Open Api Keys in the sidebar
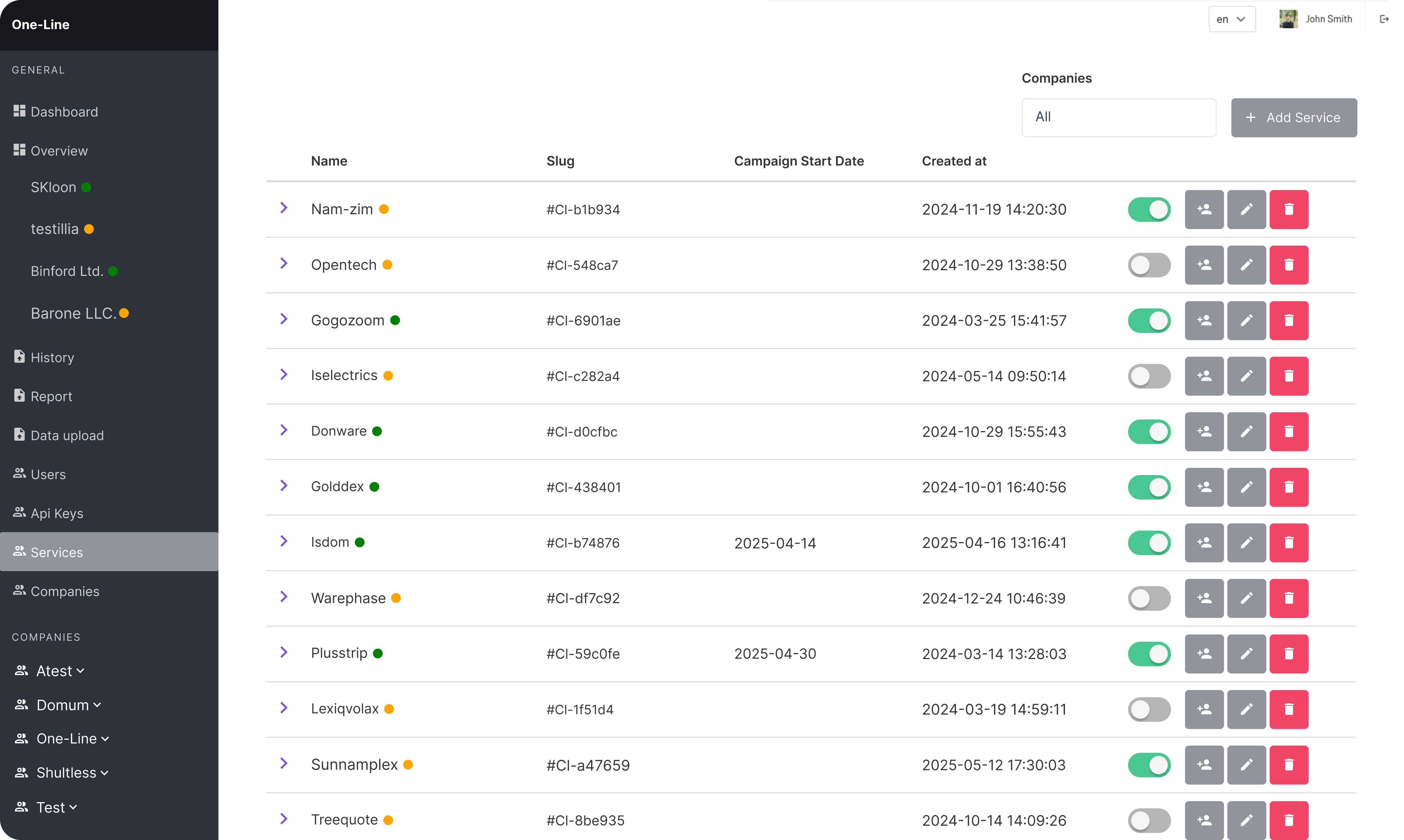The width and height of the screenshot is (1404, 840). (x=56, y=513)
